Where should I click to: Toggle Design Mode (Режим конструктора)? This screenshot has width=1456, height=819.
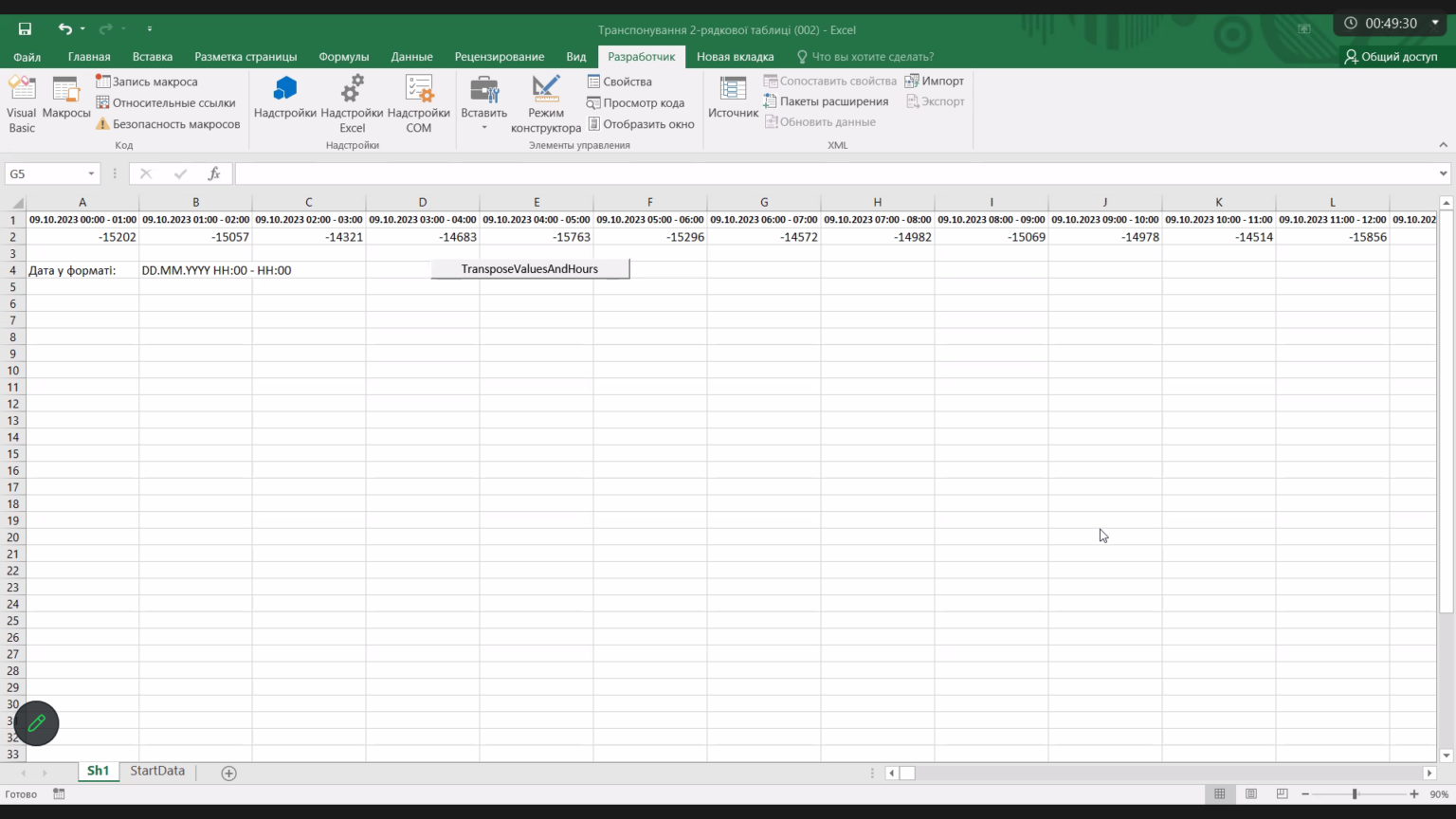545,104
